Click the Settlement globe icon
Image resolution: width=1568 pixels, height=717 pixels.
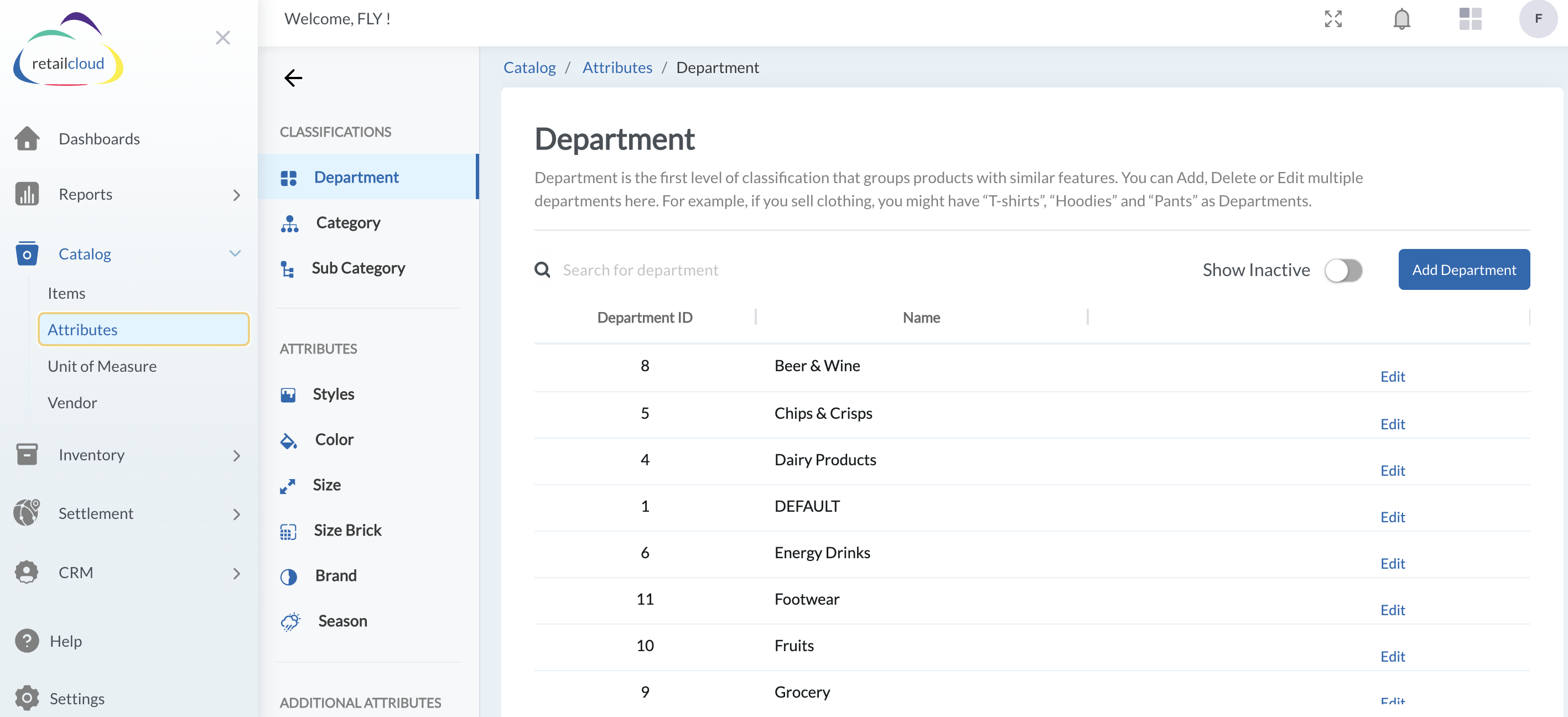click(27, 512)
